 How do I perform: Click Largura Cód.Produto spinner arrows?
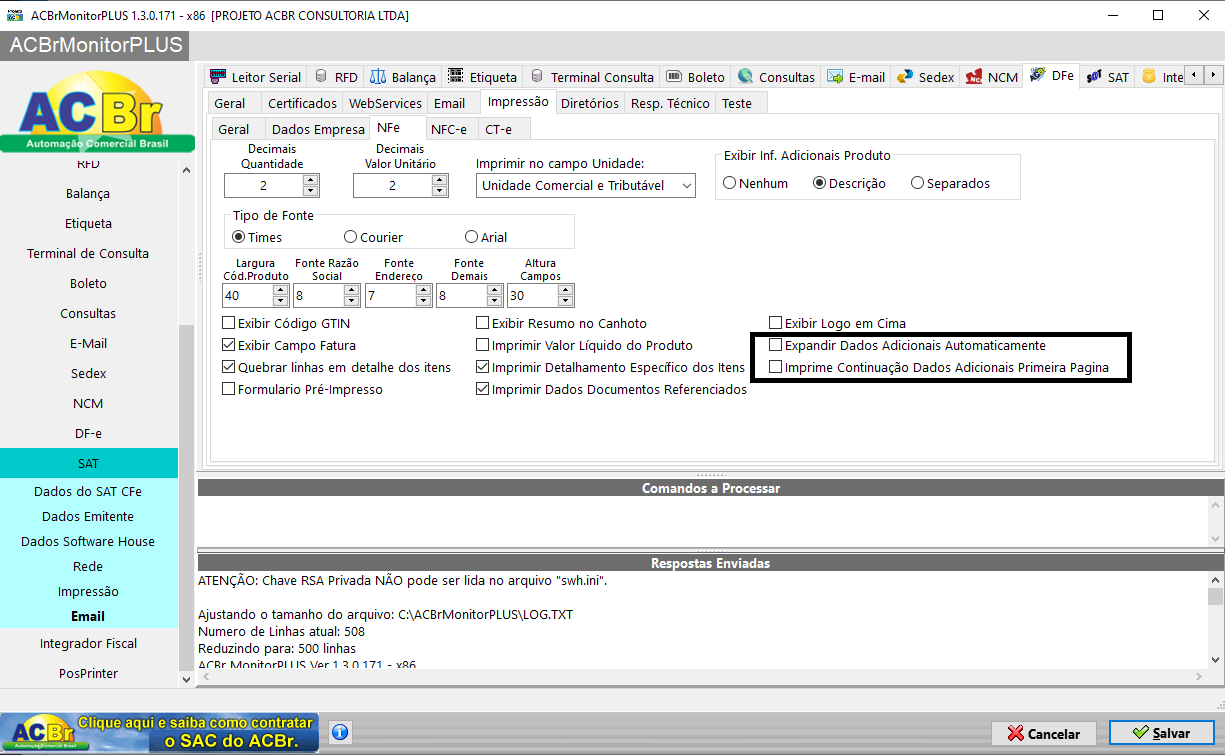coord(280,295)
